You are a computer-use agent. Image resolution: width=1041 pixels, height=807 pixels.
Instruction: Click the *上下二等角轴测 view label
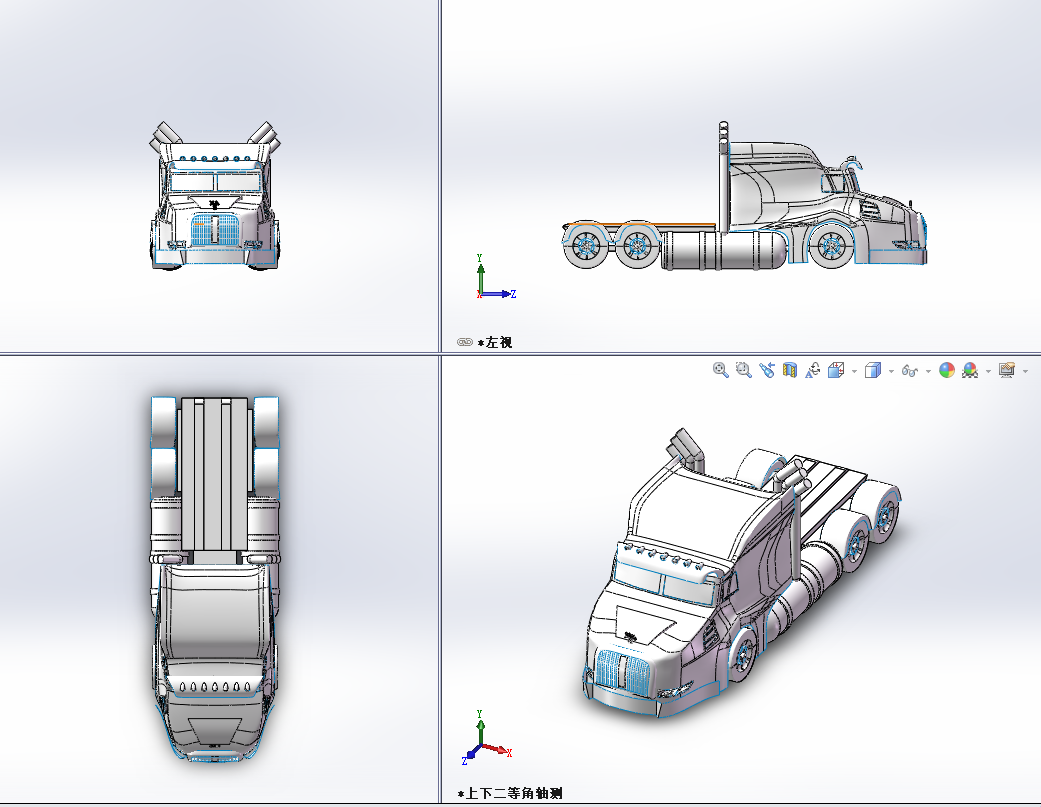tap(510, 793)
